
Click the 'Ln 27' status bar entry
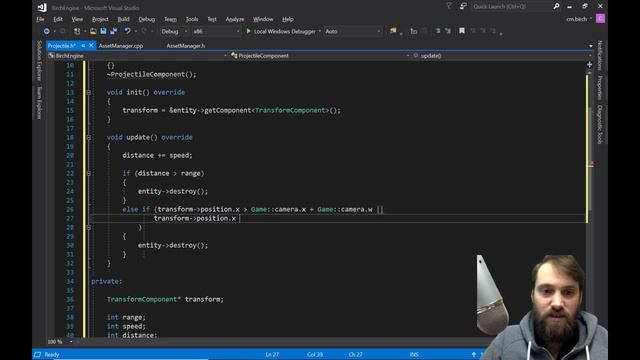pyautogui.click(x=272, y=354)
